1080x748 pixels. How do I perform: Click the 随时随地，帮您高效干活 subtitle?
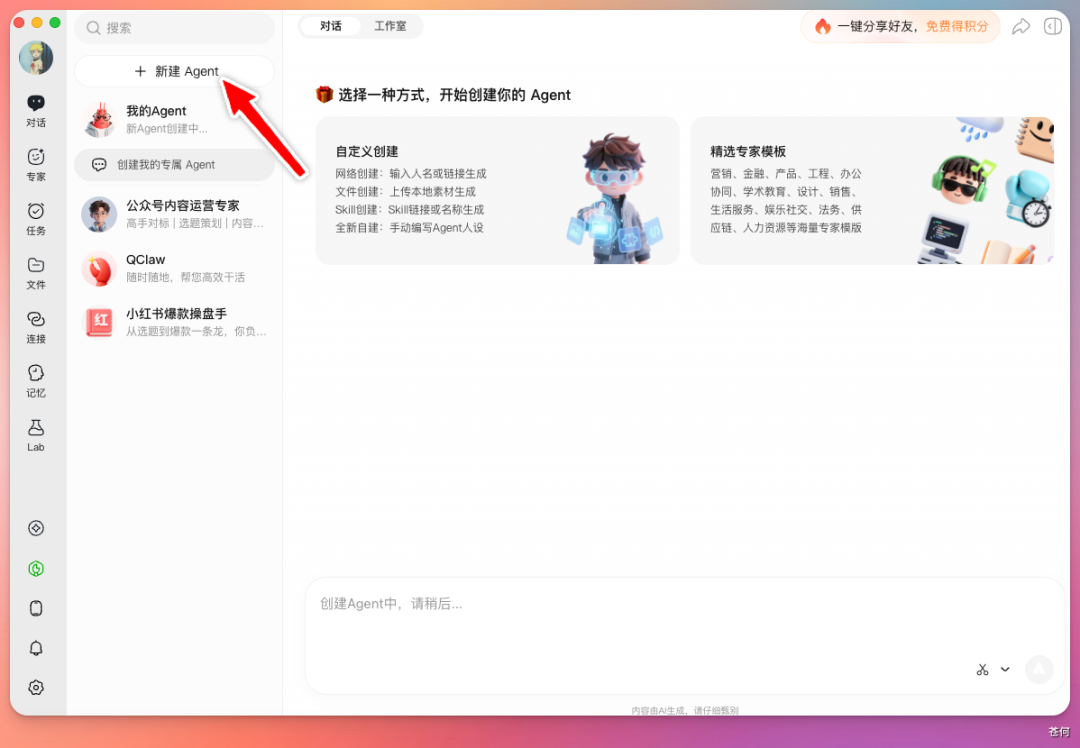(x=185, y=277)
